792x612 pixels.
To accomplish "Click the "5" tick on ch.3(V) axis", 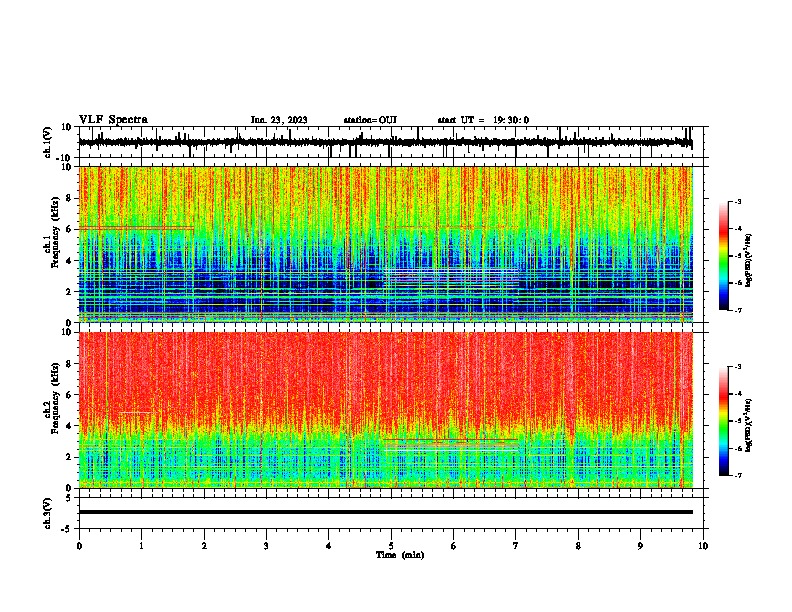I will pyautogui.click(x=69, y=497).
